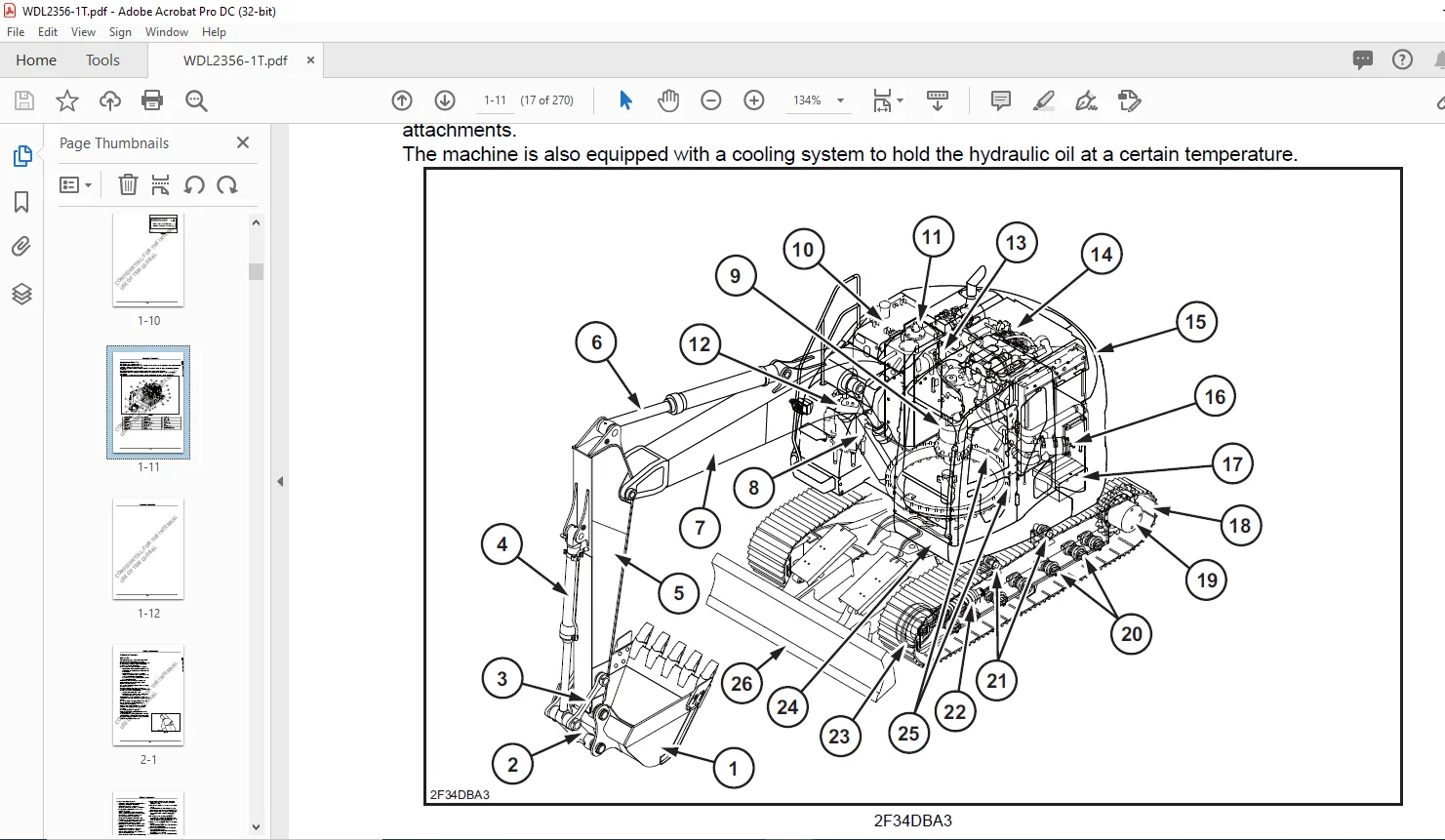
Task: Select the page 2-1 thumbnail
Action: tap(148, 695)
